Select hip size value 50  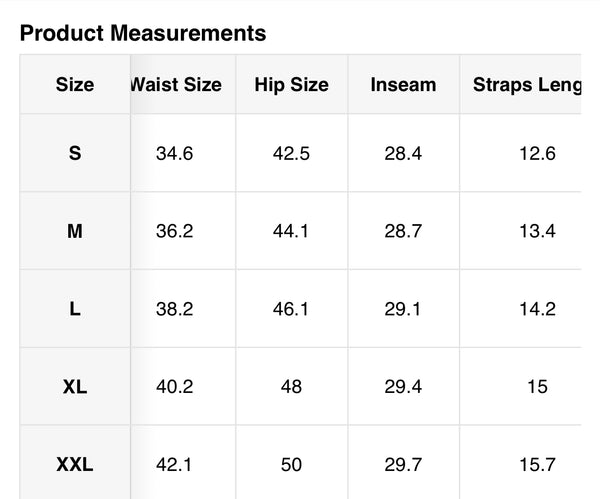tap(291, 464)
